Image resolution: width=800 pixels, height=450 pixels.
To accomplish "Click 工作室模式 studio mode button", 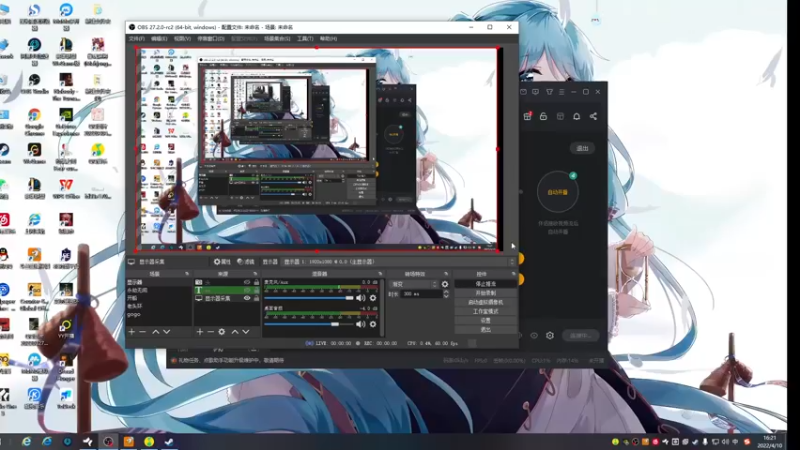I will (485, 311).
